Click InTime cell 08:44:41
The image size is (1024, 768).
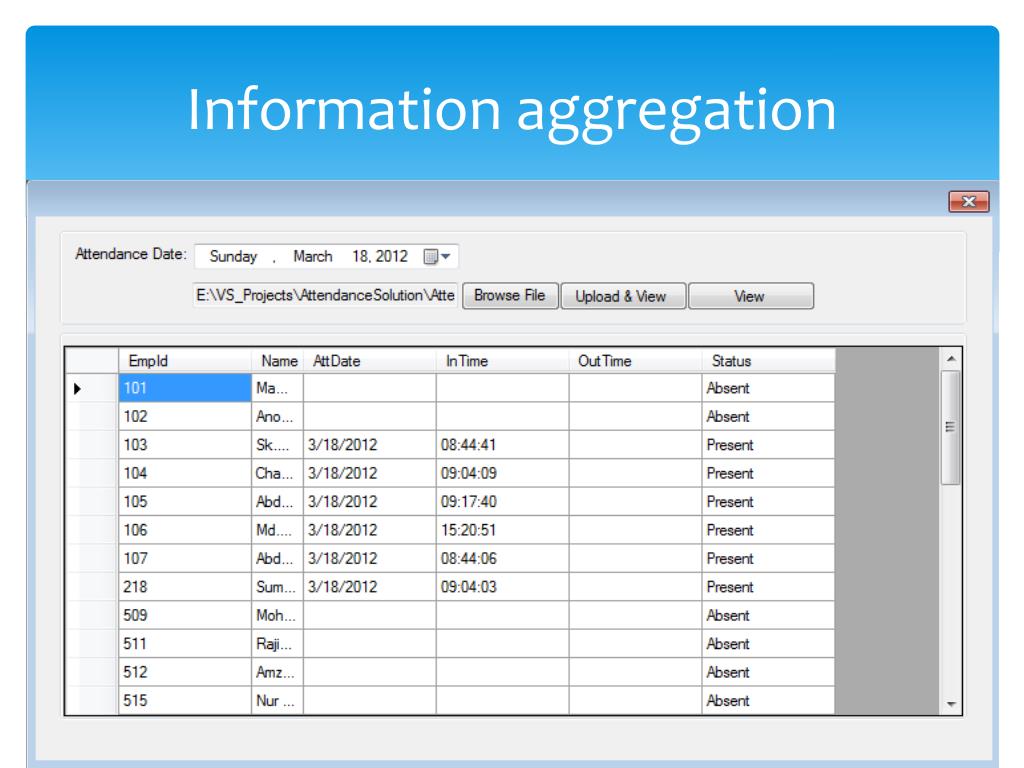[x=503, y=445]
